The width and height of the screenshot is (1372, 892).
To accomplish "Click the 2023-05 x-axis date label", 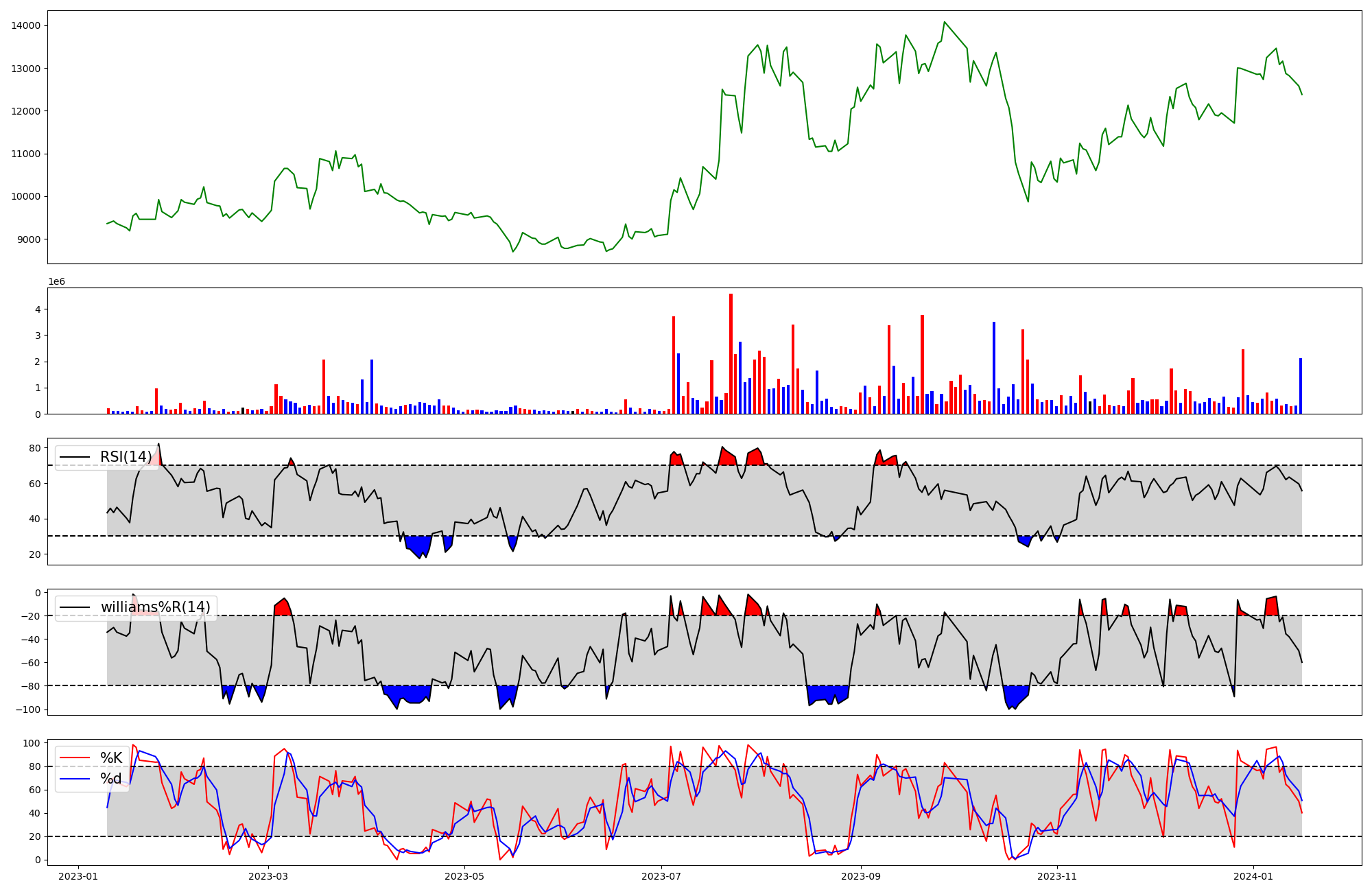I will coord(464,876).
